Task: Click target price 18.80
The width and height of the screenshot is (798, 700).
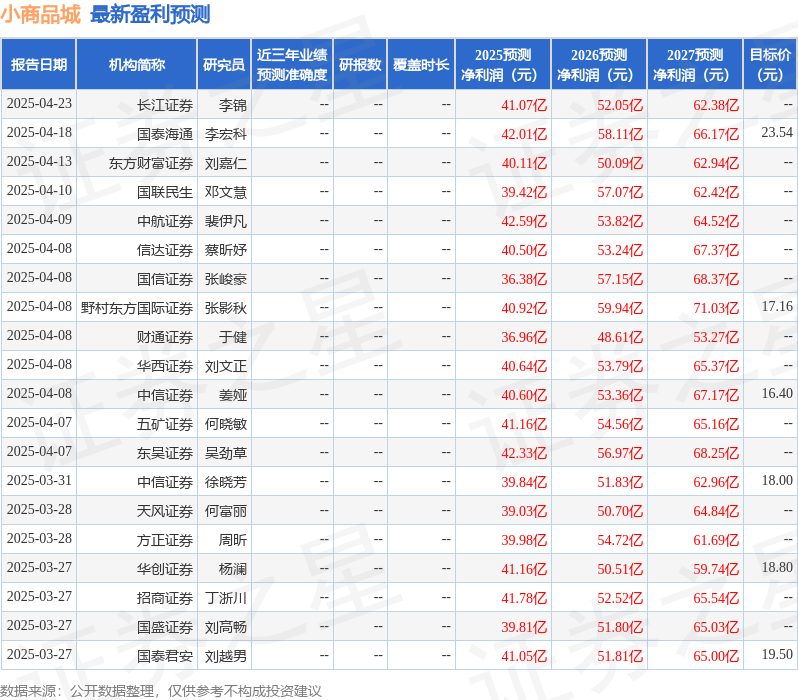Action: [777, 568]
